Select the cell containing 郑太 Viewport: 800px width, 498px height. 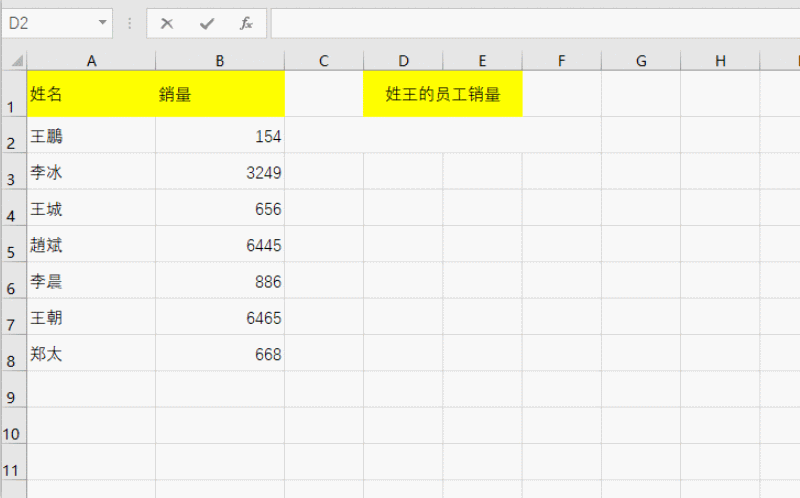pyautogui.click(x=91, y=353)
